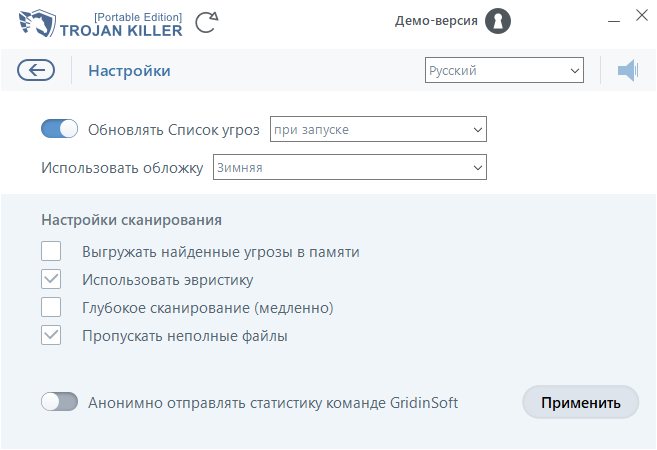
Task: Click 'Анонимно отправлять статистику команде GridinSoft' text
Action: tap(273, 403)
